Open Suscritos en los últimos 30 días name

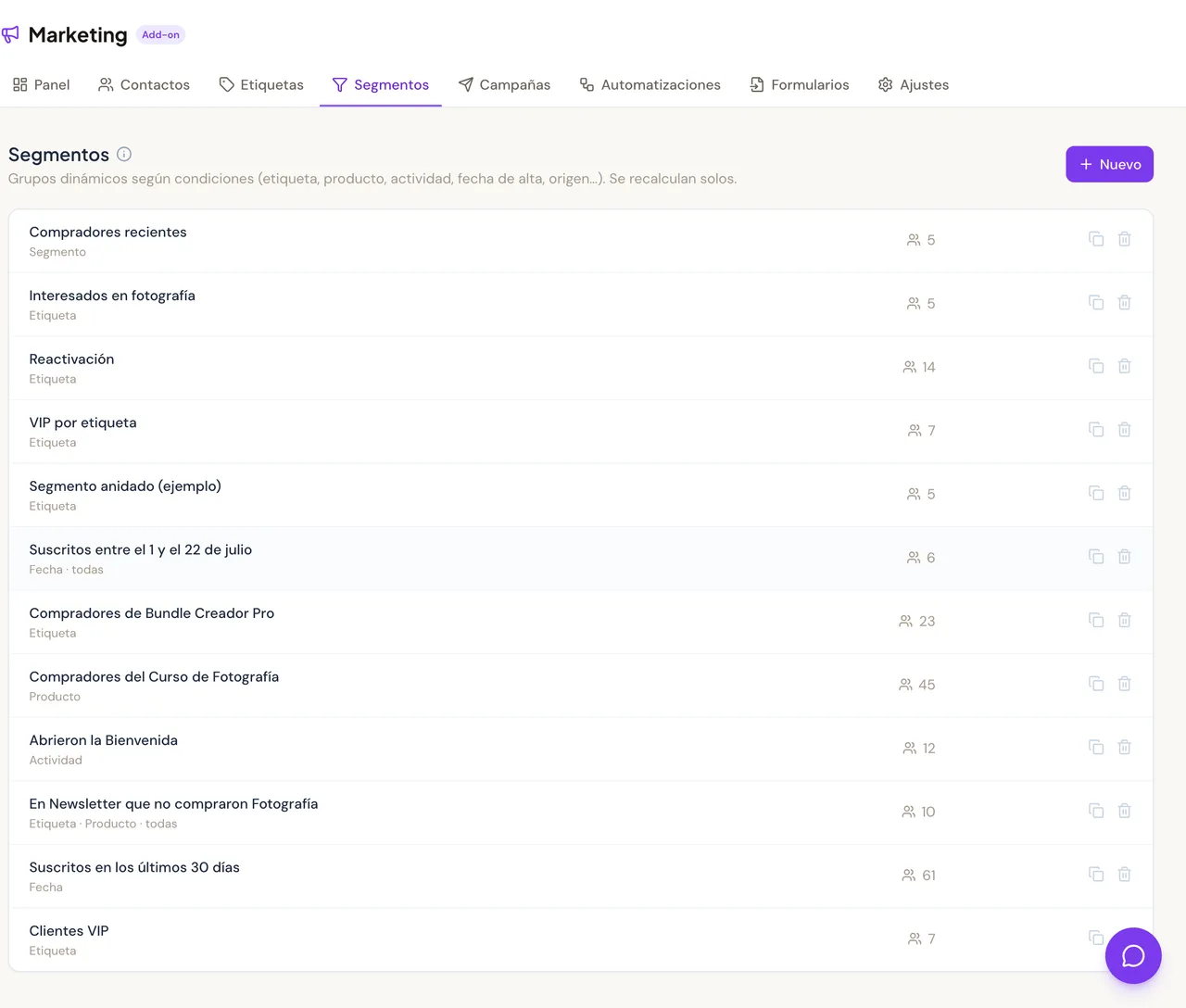134,867
